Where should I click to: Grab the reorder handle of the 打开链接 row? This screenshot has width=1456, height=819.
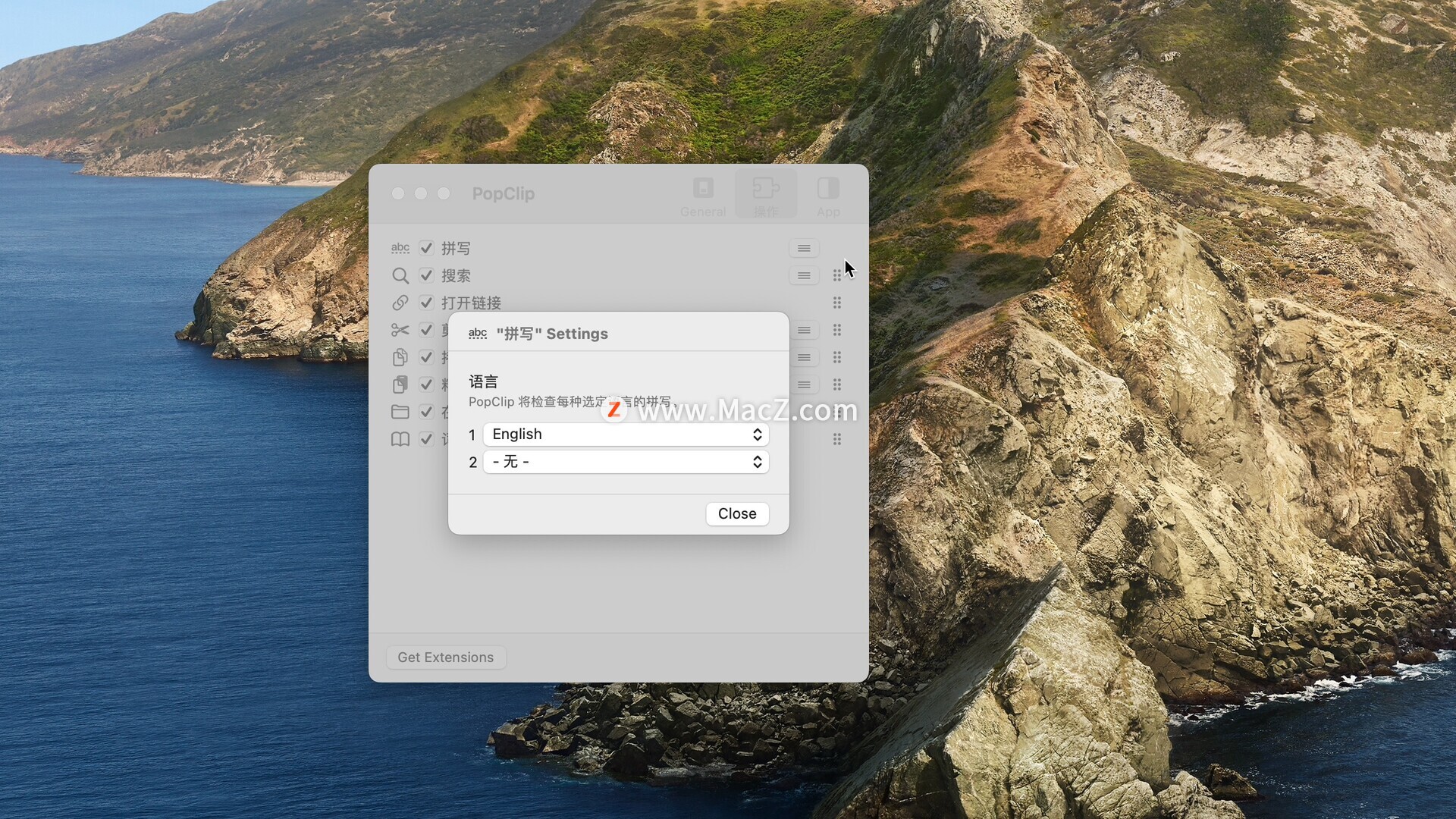(837, 303)
